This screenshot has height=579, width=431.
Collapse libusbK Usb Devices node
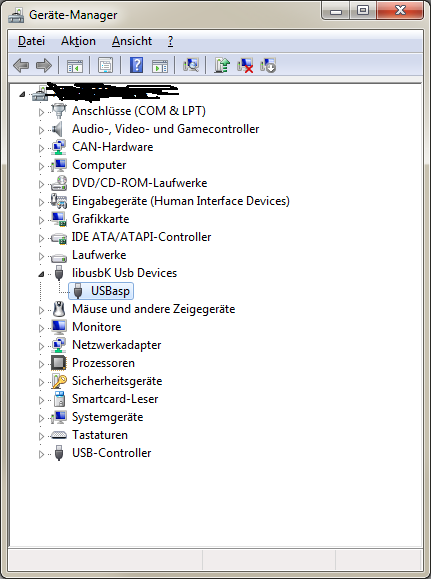tap(41, 274)
